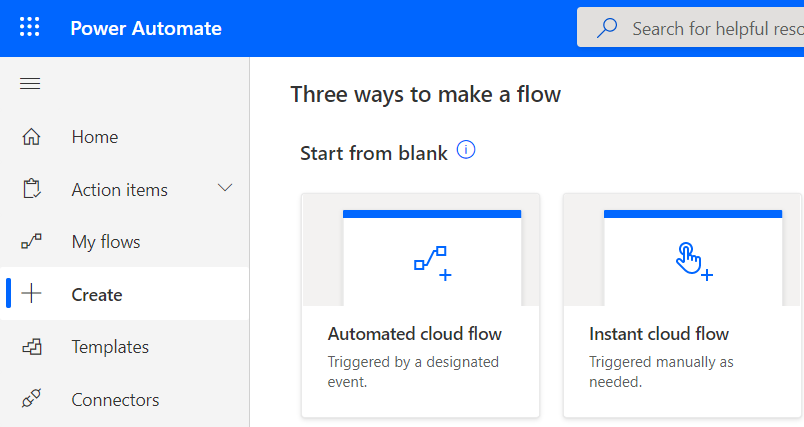Click the 'Start from blank' heading
The width and height of the screenshot is (804, 427).
coord(374,153)
